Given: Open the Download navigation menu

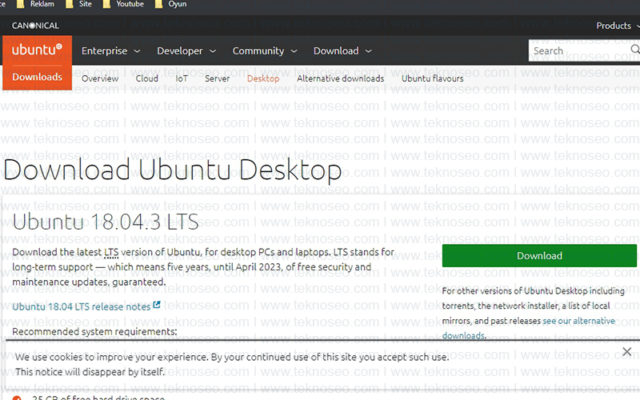Looking at the screenshot, I should point(342,51).
